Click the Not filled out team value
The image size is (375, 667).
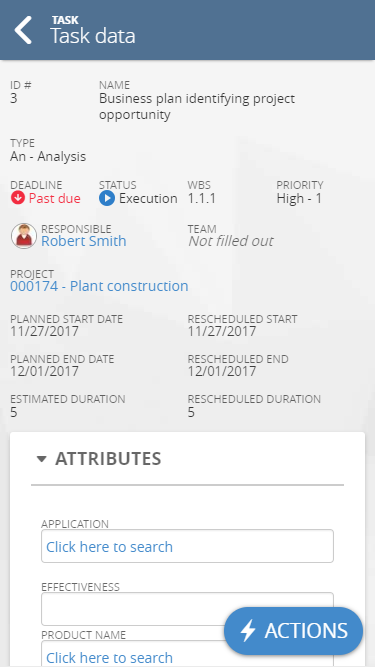(230, 241)
